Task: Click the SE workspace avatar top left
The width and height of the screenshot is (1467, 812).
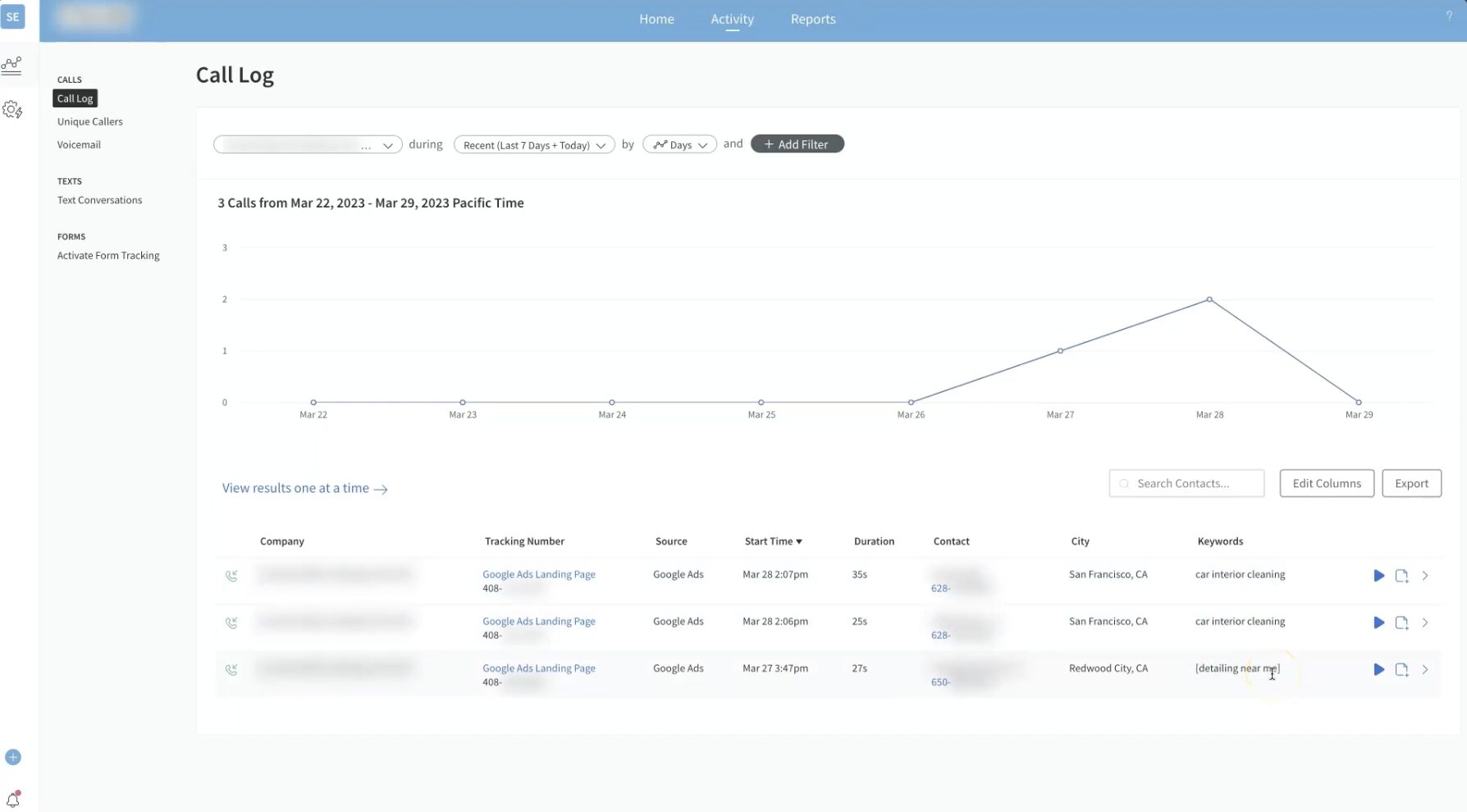Action: (x=12, y=16)
